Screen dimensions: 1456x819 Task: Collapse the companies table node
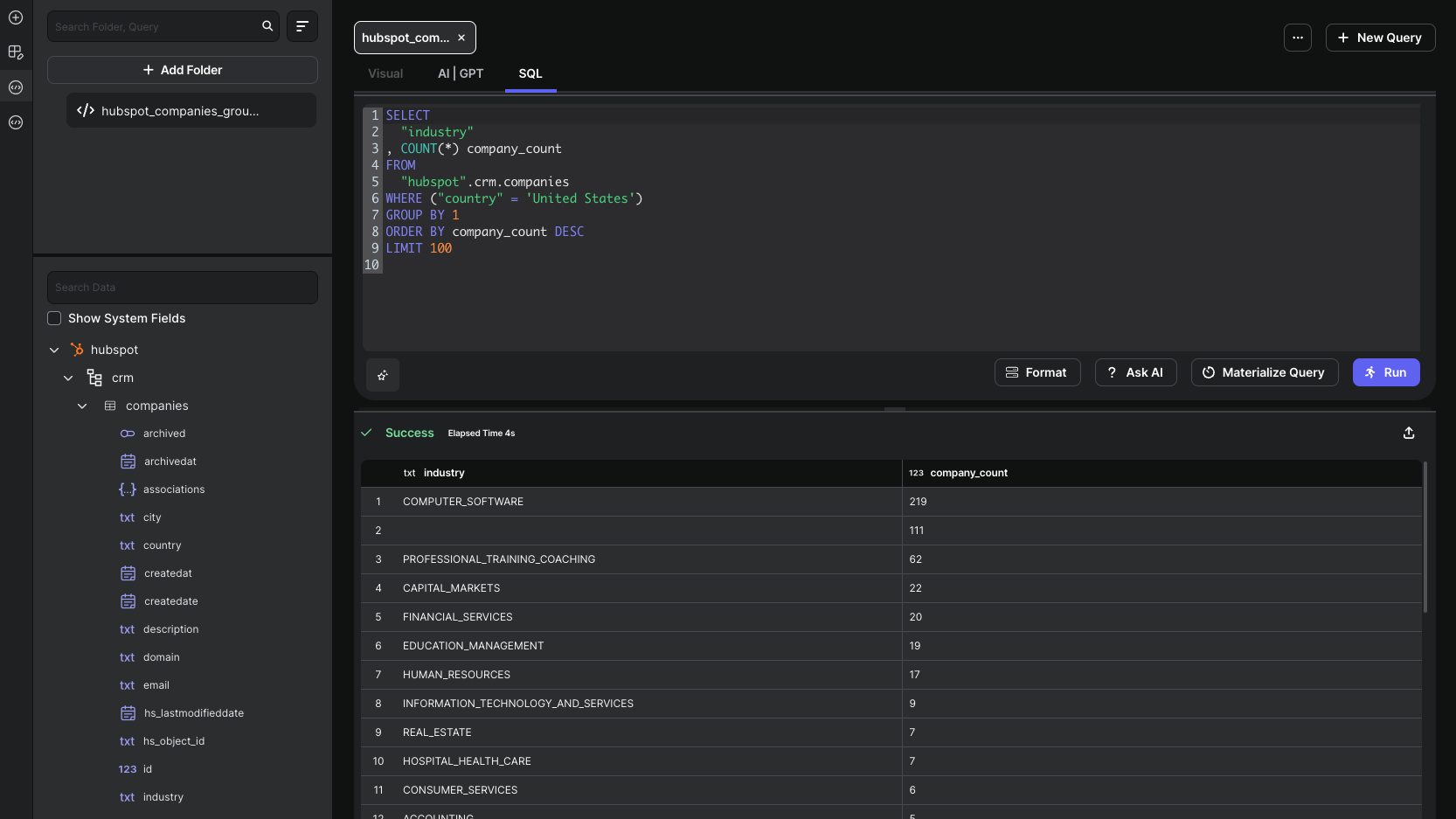(x=82, y=406)
